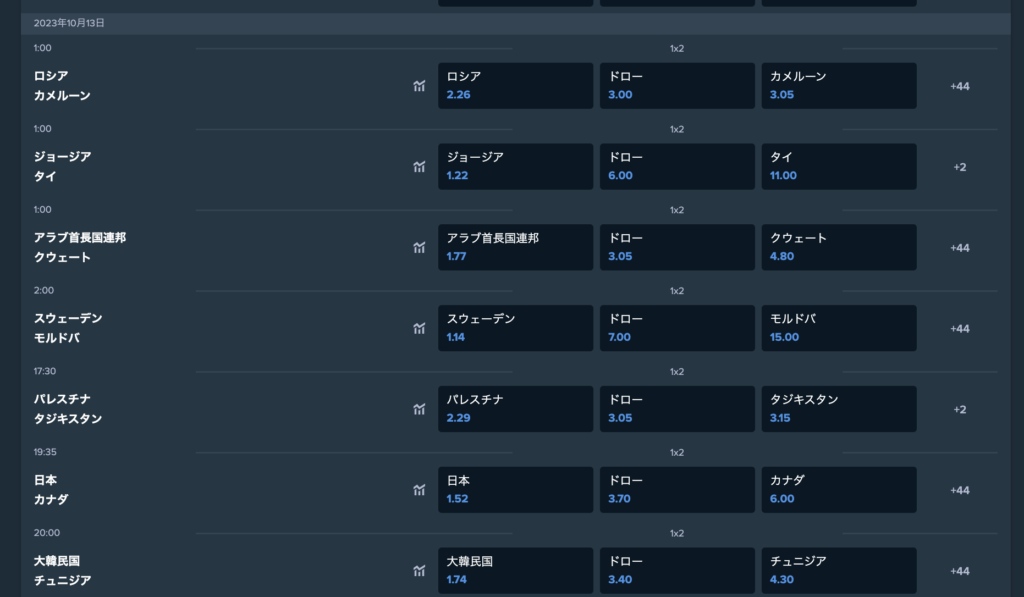The width and height of the screenshot is (1024, 597).
Task: Expand +44 markets for スウェーデン match
Action: click(x=959, y=329)
